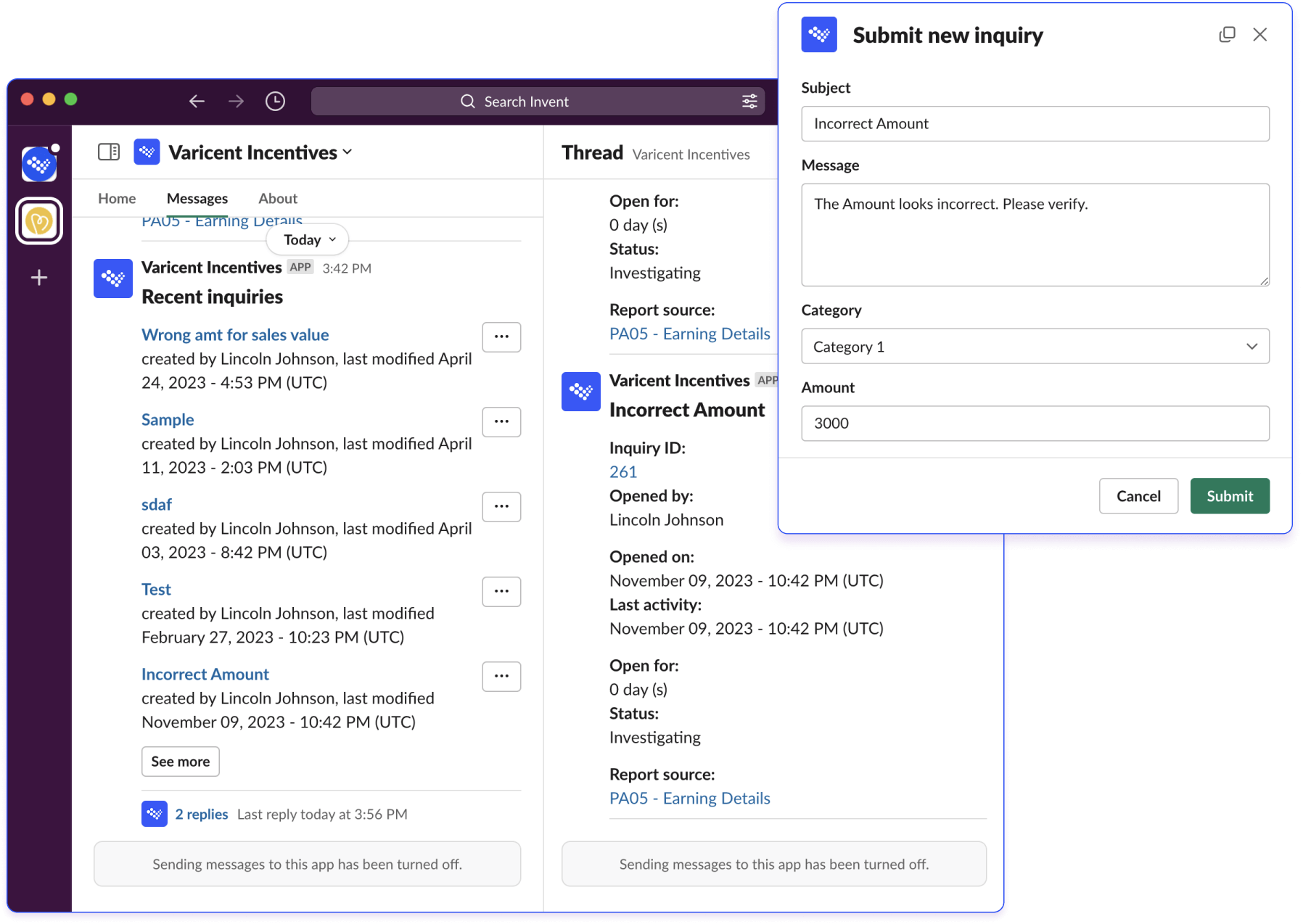
Task: Open lower PA05 - Earning Details thread link
Action: click(690, 799)
